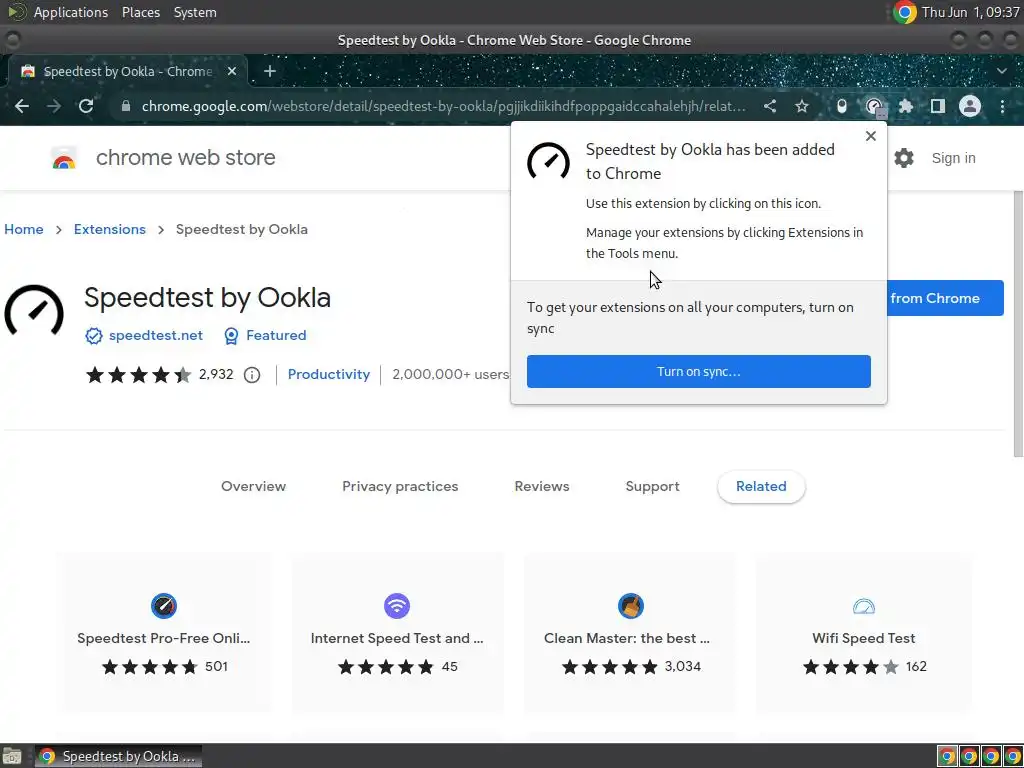This screenshot has height=768, width=1024.
Task: Click the Sign in link
Action: pyautogui.click(x=953, y=158)
